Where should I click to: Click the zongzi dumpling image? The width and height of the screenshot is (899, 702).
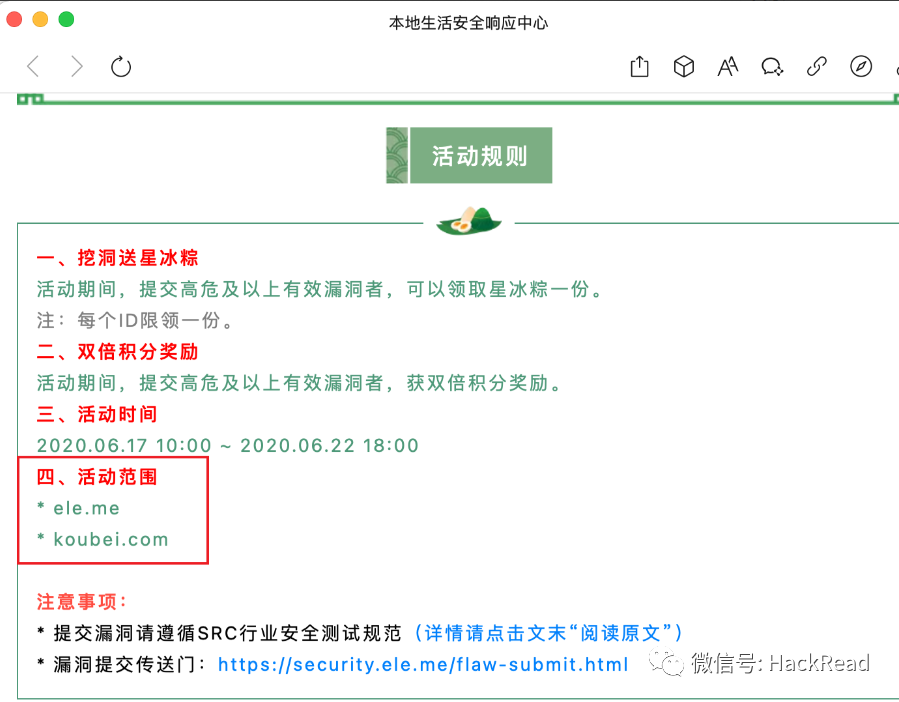tap(469, 221)
